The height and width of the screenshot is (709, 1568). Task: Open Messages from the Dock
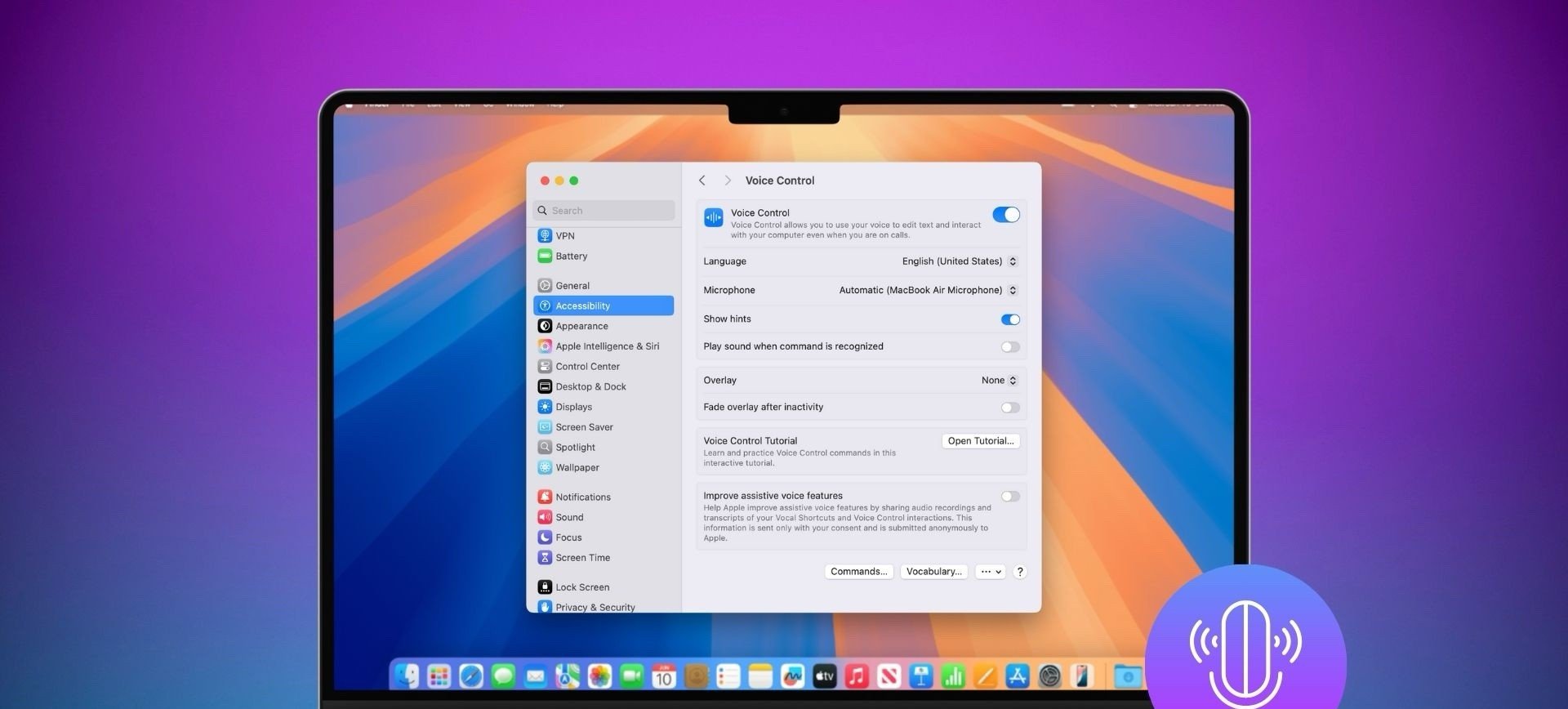point(503,676)
